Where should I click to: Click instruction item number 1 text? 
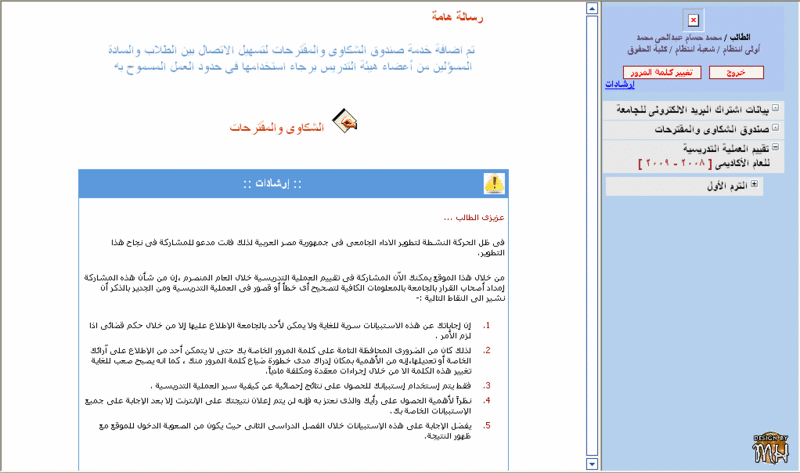[280, 331]
